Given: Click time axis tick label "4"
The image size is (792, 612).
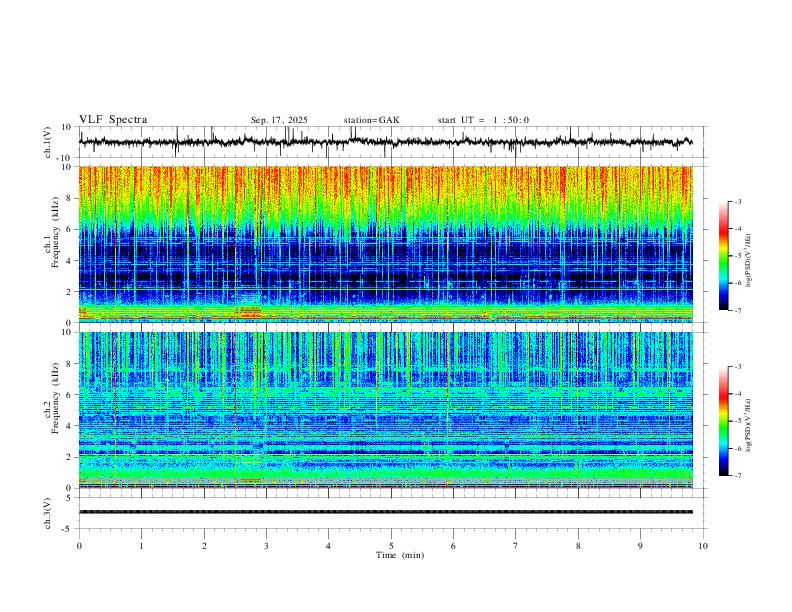Looking at the screenshot, I should coord(328,546).
